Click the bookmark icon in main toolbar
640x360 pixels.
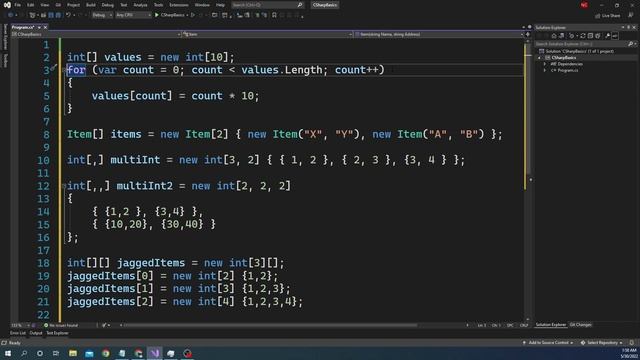[274, 15]
